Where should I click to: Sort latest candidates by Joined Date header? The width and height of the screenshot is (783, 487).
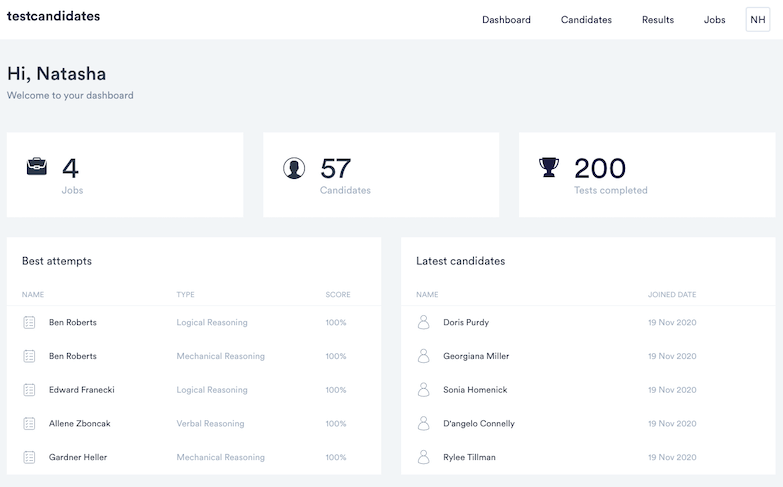click(671, 295)
